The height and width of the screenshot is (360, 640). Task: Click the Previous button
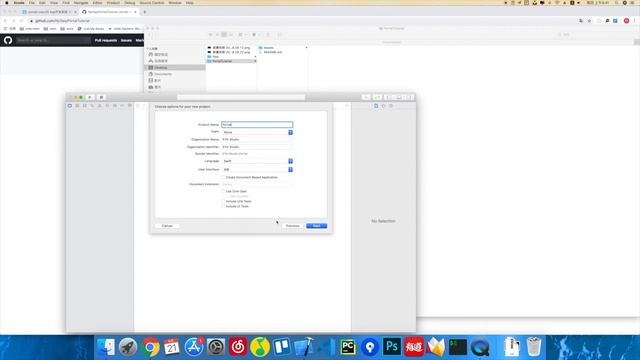[x=292, y=226]
